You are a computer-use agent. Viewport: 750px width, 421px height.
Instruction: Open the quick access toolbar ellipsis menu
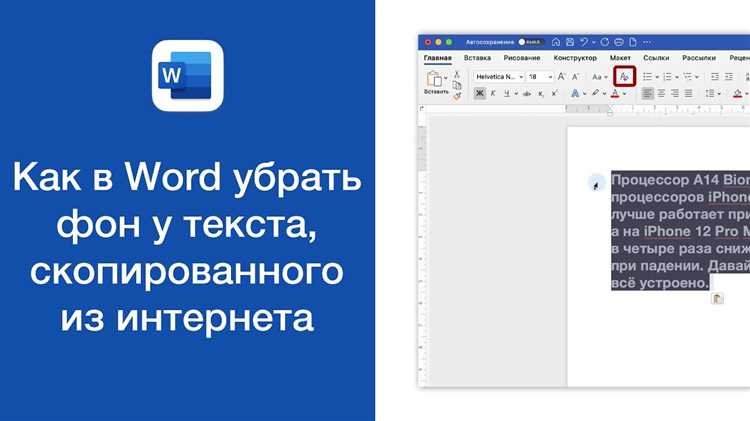click(x=647, y=42)
